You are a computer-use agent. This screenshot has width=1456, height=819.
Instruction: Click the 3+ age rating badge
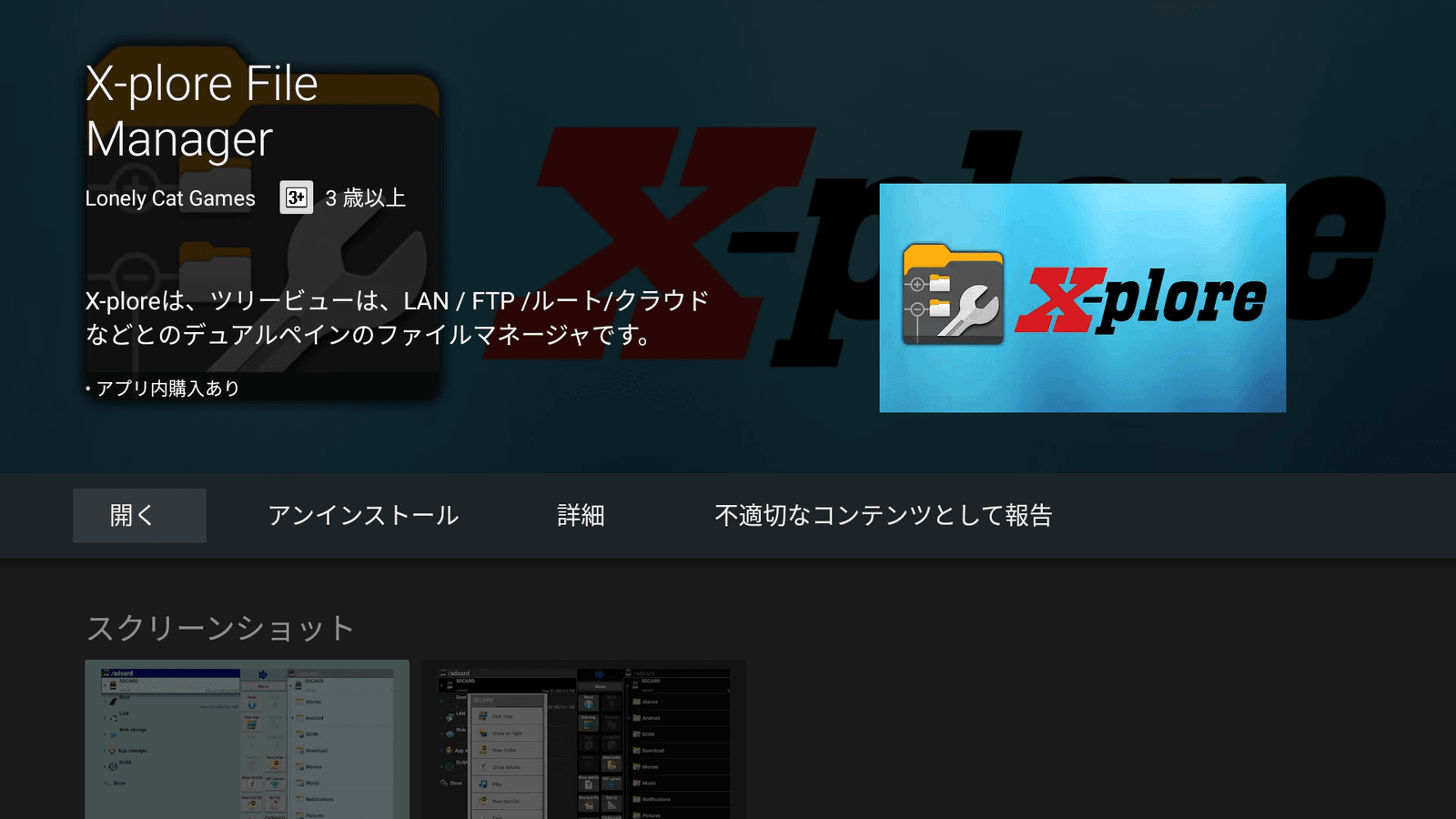pos(296,197)
